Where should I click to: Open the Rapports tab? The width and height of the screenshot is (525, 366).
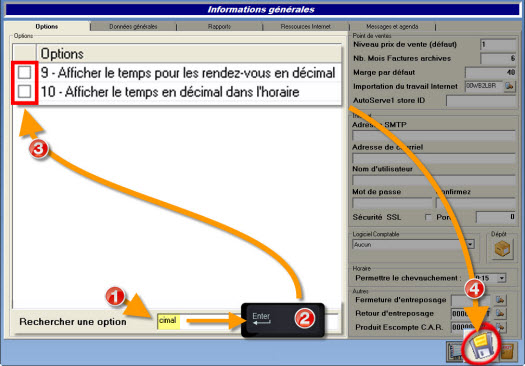[219, 26]
